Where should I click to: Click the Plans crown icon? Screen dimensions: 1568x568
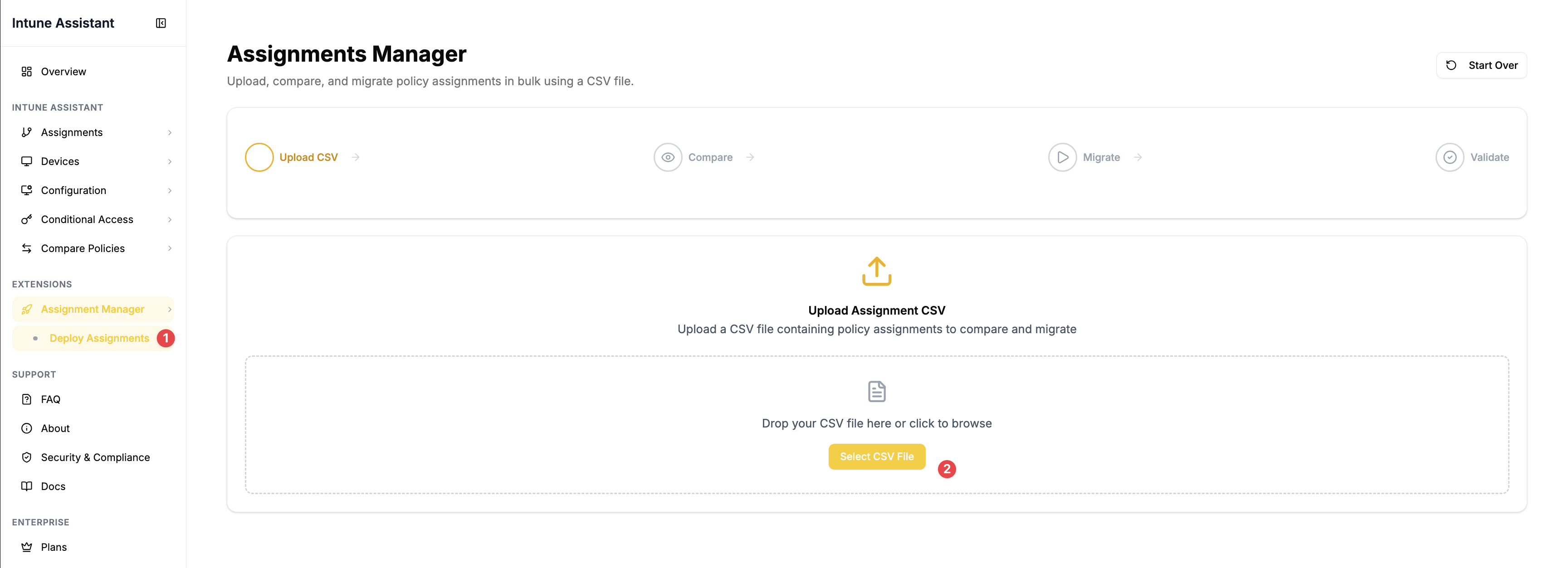26,547
